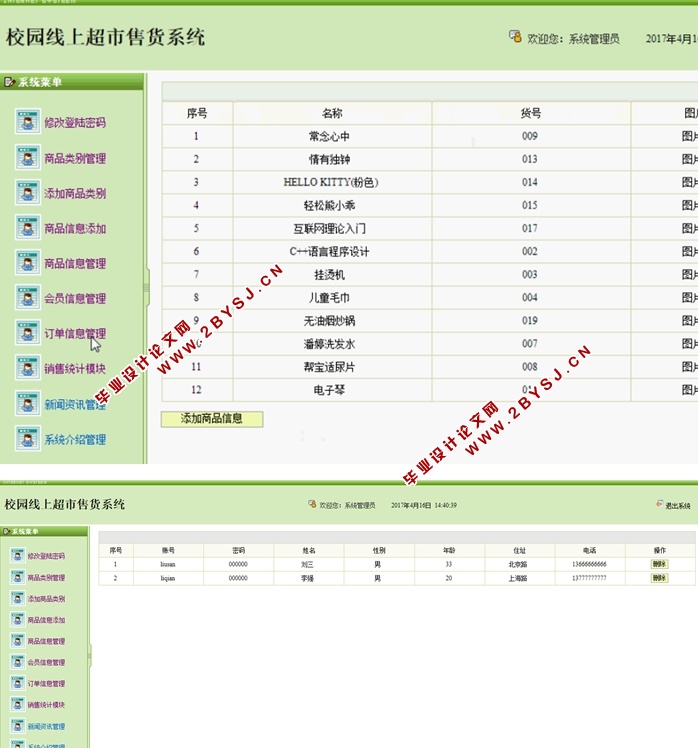Screen dimensions: 698x748
Task: Click the account cell liusan
Action: click(168, 564)
